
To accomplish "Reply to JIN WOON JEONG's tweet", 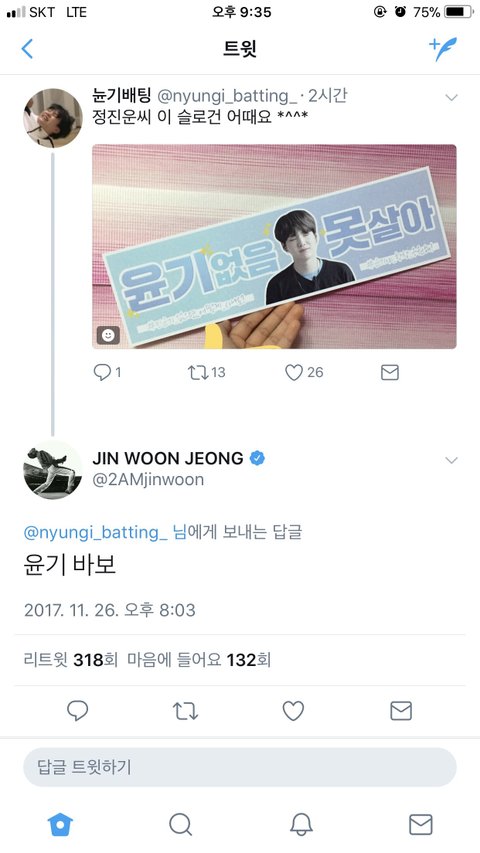I will click(x=77, y=710).
